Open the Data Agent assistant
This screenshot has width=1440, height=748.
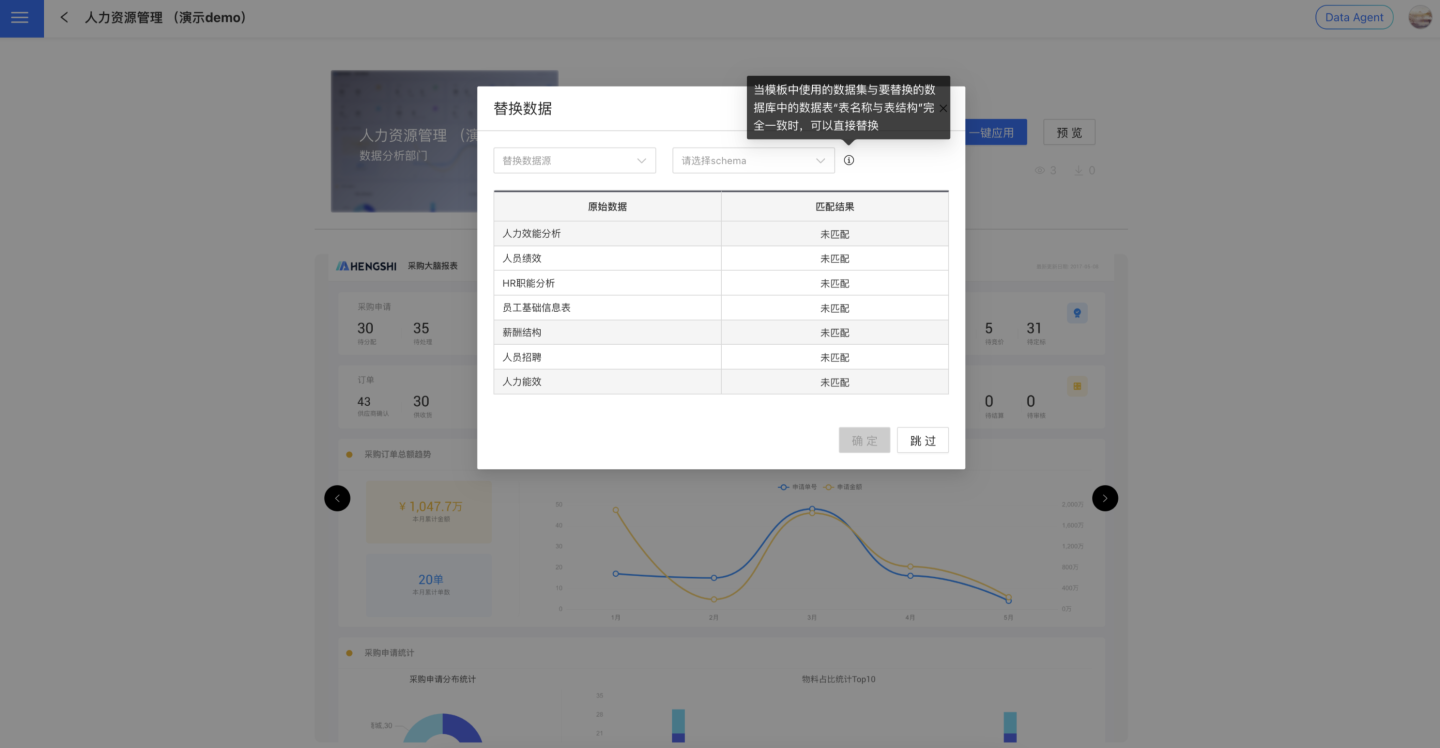click(x=1354, y=17)
